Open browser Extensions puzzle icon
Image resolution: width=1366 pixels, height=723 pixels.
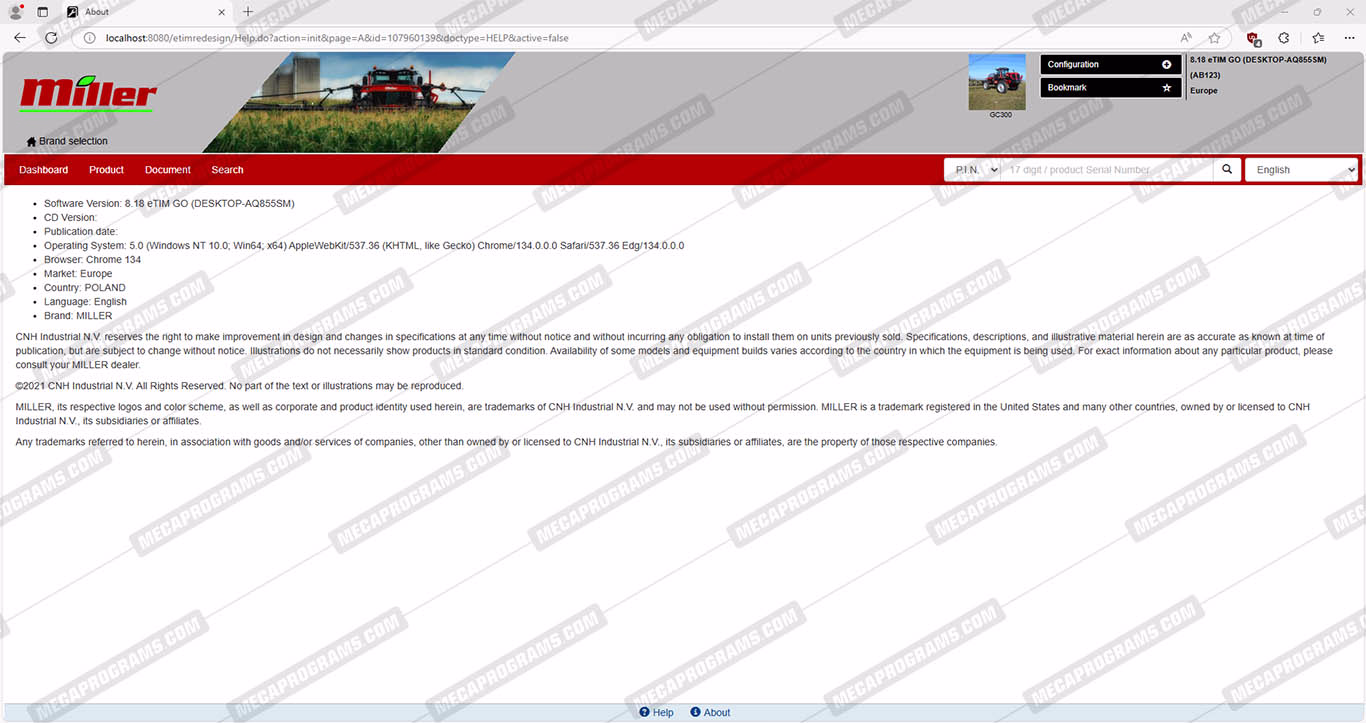click(1284, 38)
